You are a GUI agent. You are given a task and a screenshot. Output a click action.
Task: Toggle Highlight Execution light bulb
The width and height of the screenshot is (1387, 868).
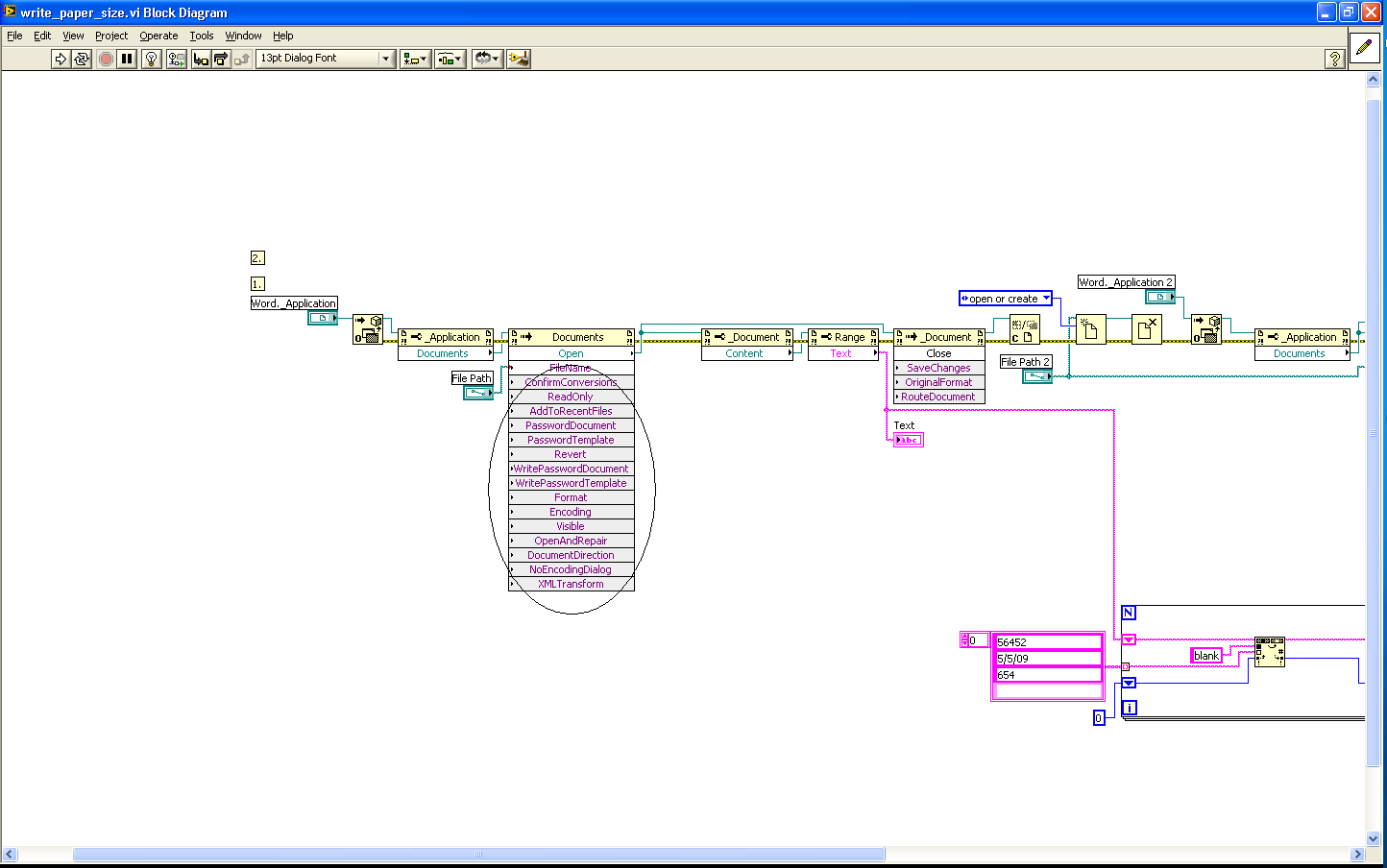[151, 59]
